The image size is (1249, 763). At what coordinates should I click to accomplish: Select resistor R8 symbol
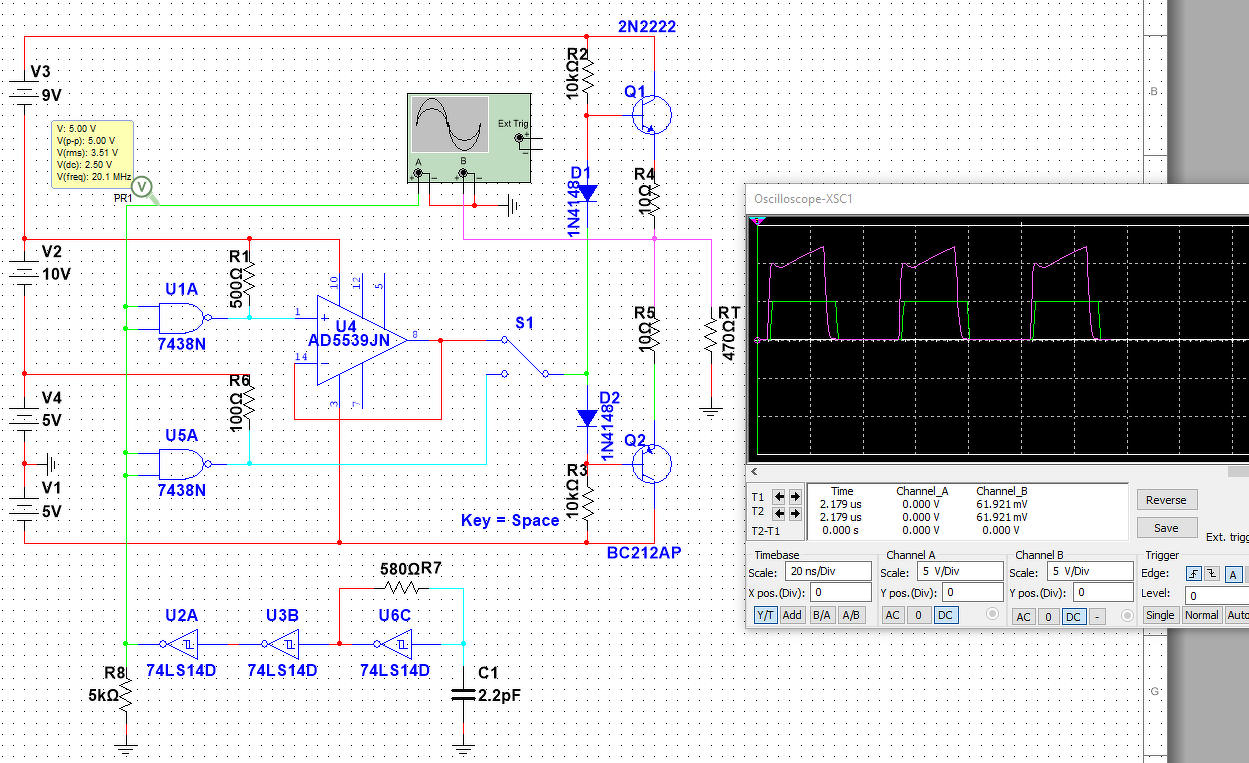[126, 692]
